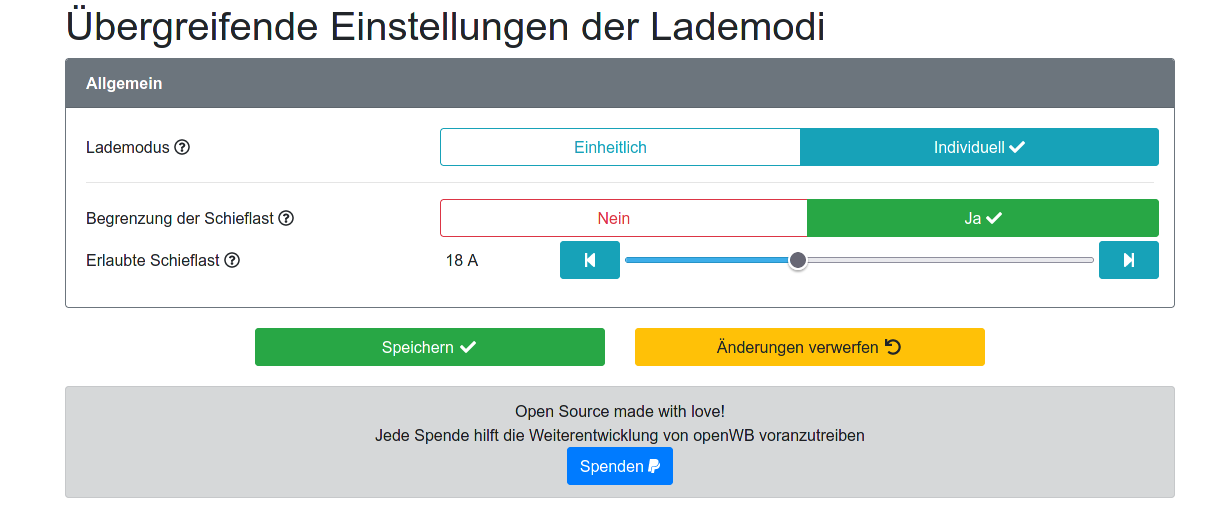
Task: Click the Übergreifende Einstellungen der Lademodi heading
Action: pyautogui.click(x=445, y=27)
